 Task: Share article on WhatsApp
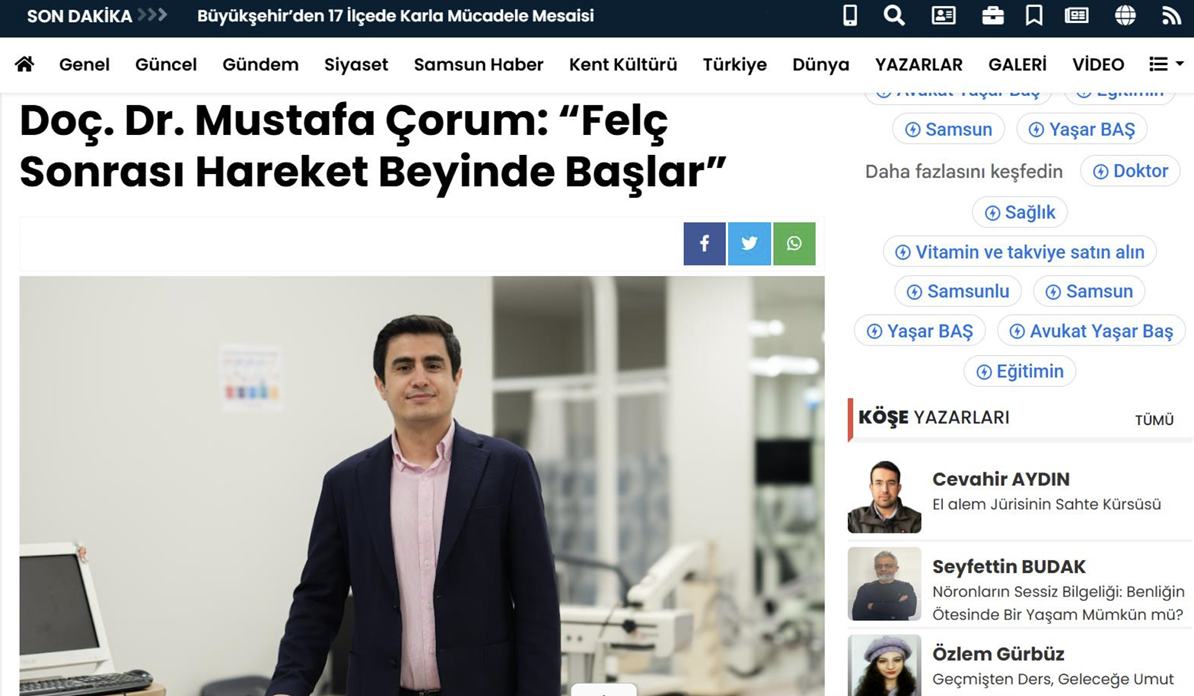(794, 243)
